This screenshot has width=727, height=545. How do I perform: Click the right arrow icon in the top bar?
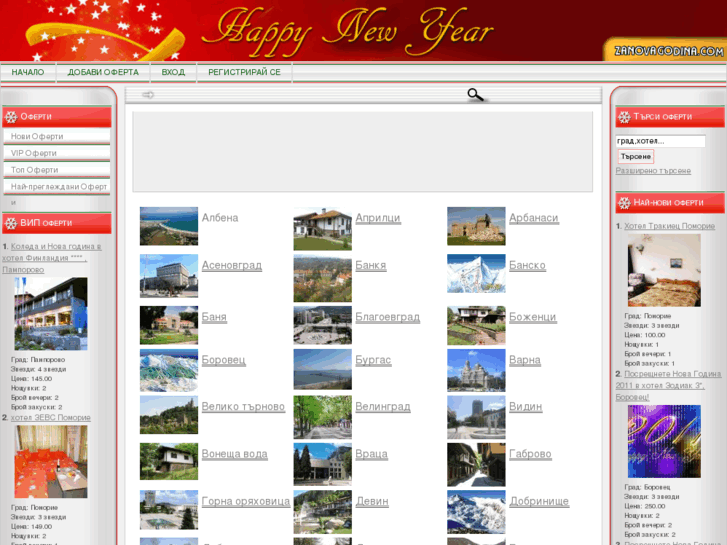(148, 95)
